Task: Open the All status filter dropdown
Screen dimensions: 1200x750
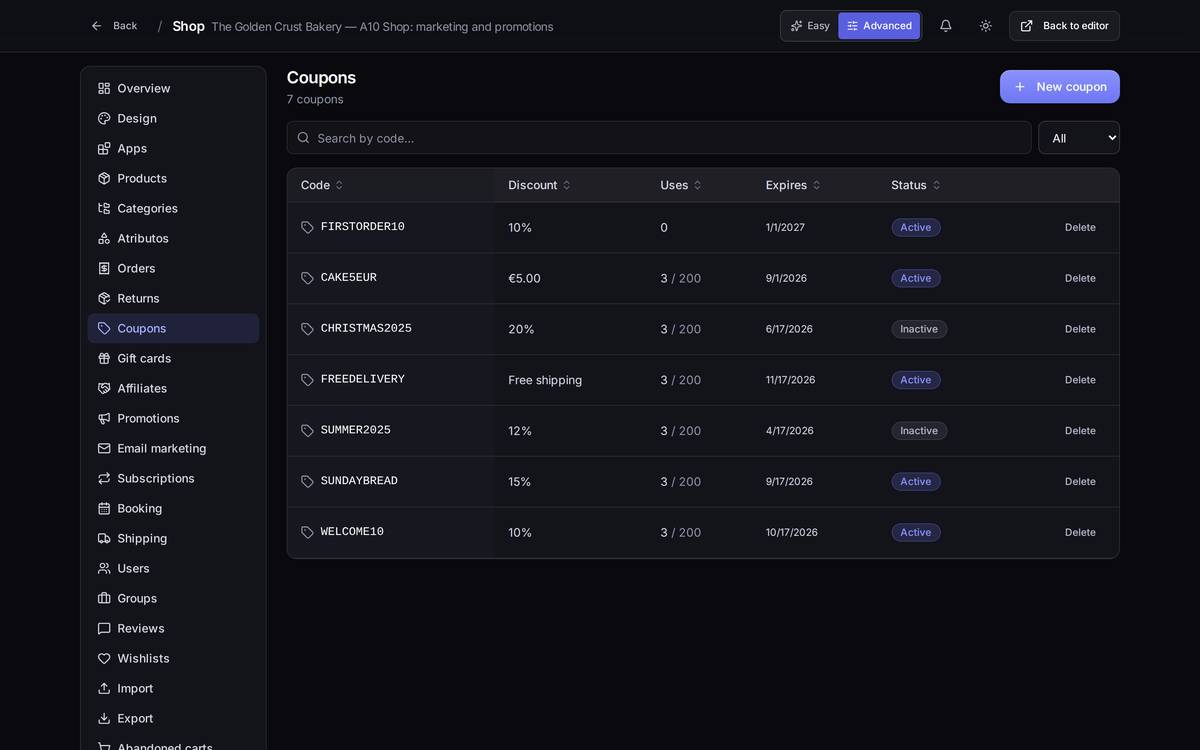Action: [1079, 138]
